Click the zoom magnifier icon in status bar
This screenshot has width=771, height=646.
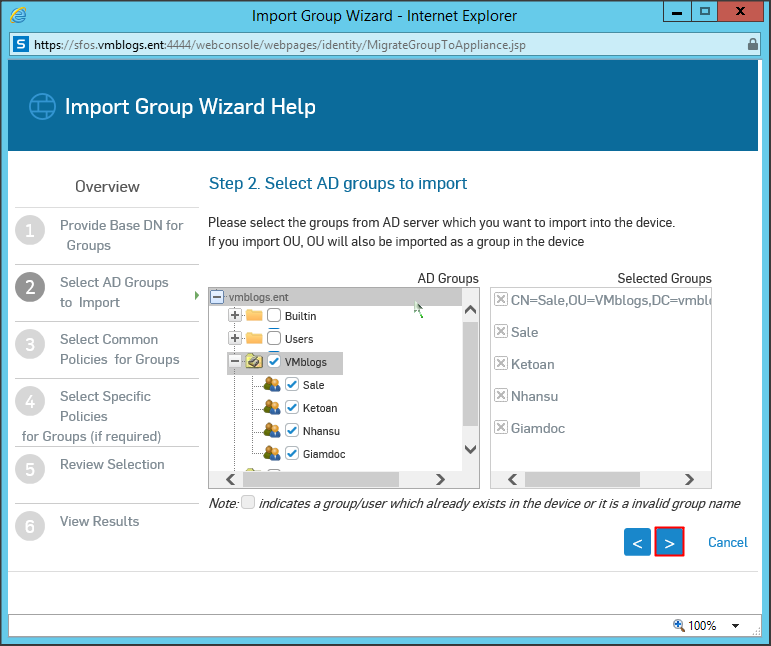pos(679,625)
